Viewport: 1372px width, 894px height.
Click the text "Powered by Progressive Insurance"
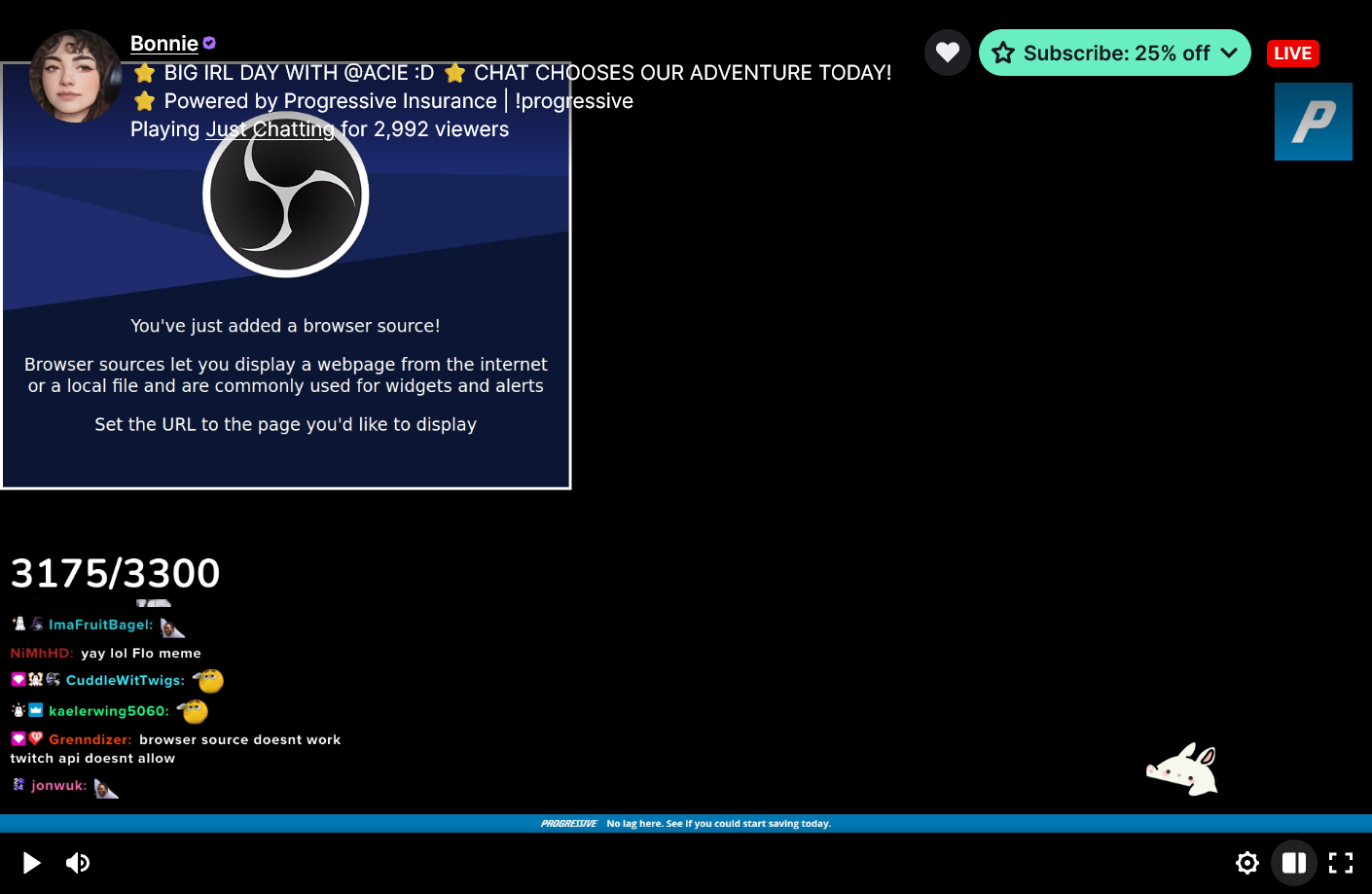tap(331, 101)
